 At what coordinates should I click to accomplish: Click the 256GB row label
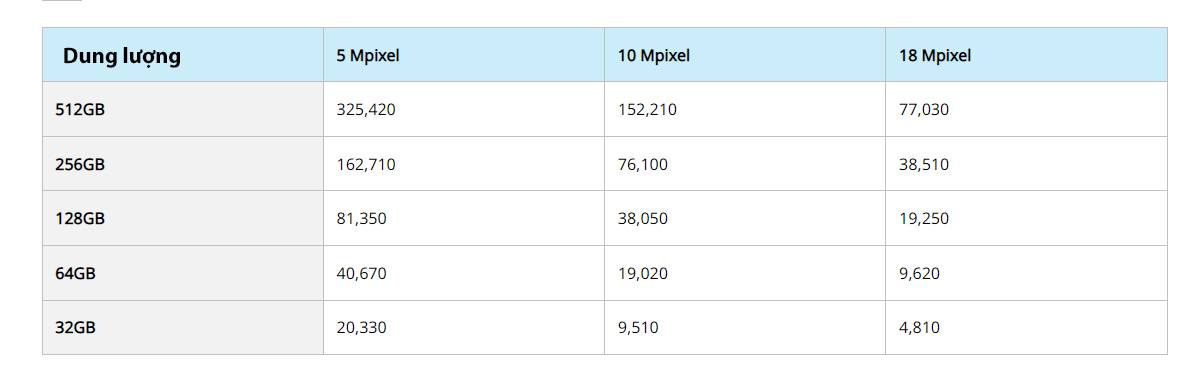[x=183, y=164]
